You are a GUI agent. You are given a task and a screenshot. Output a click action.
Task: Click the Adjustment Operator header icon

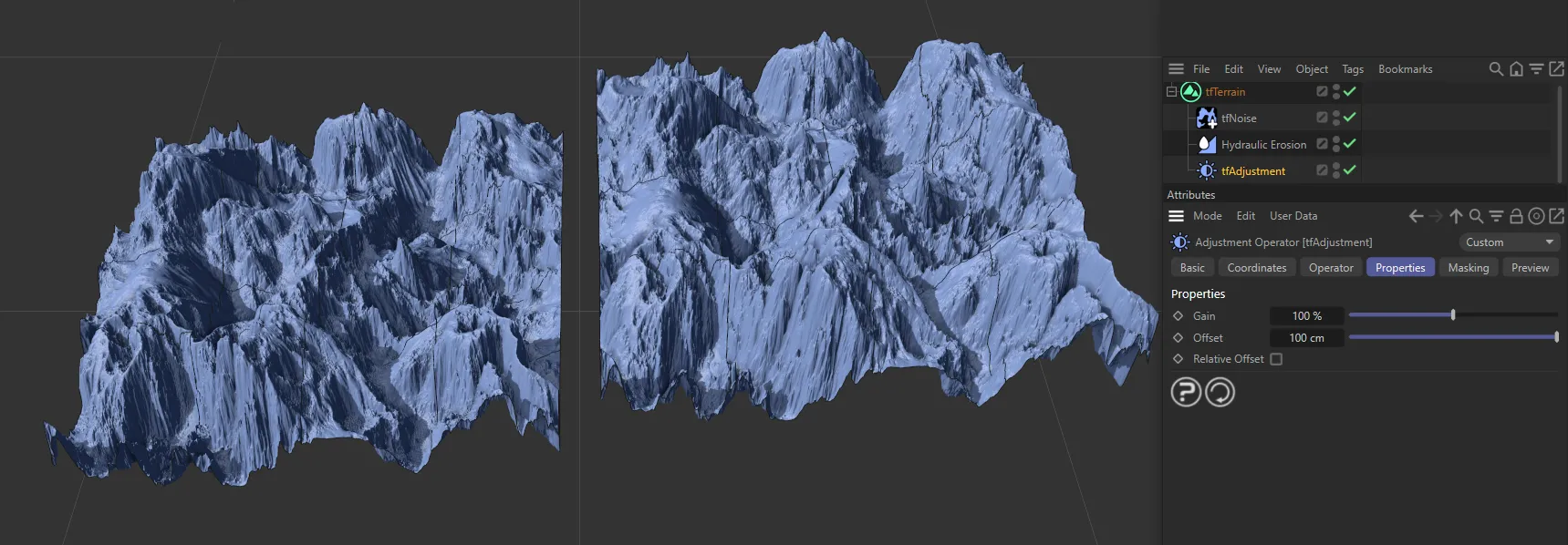tap(1180, 242)
